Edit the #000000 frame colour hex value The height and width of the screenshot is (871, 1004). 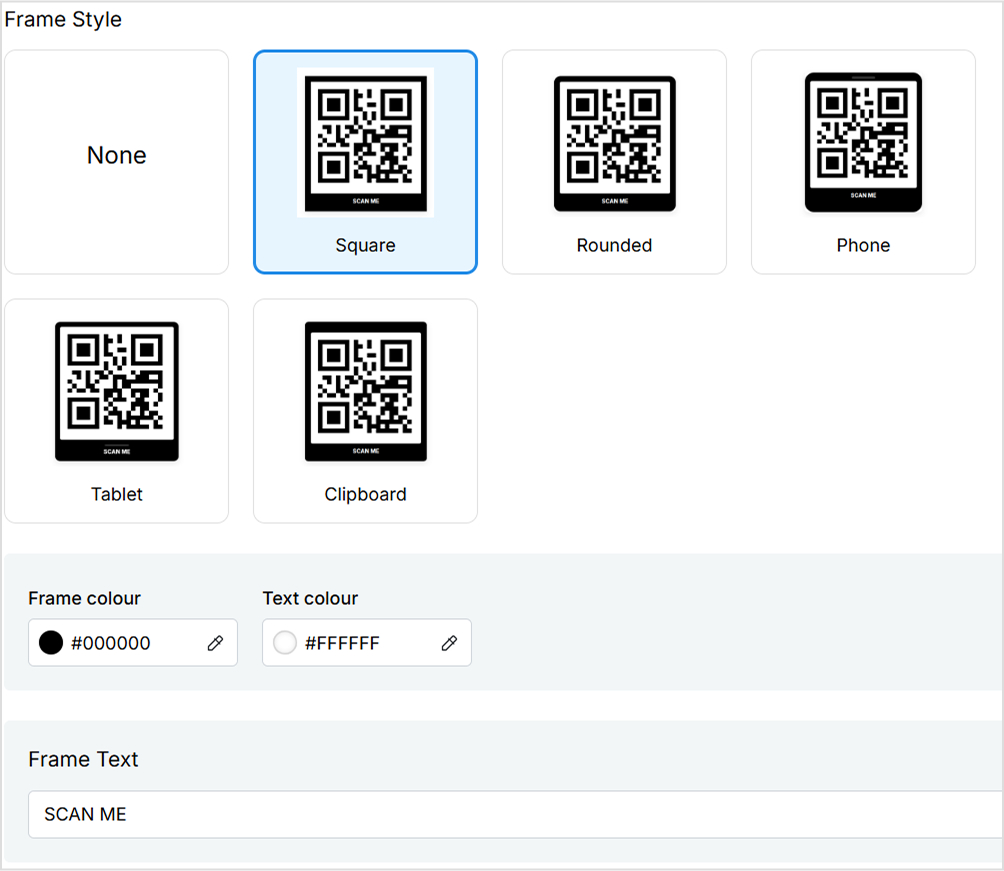(111, 643)
